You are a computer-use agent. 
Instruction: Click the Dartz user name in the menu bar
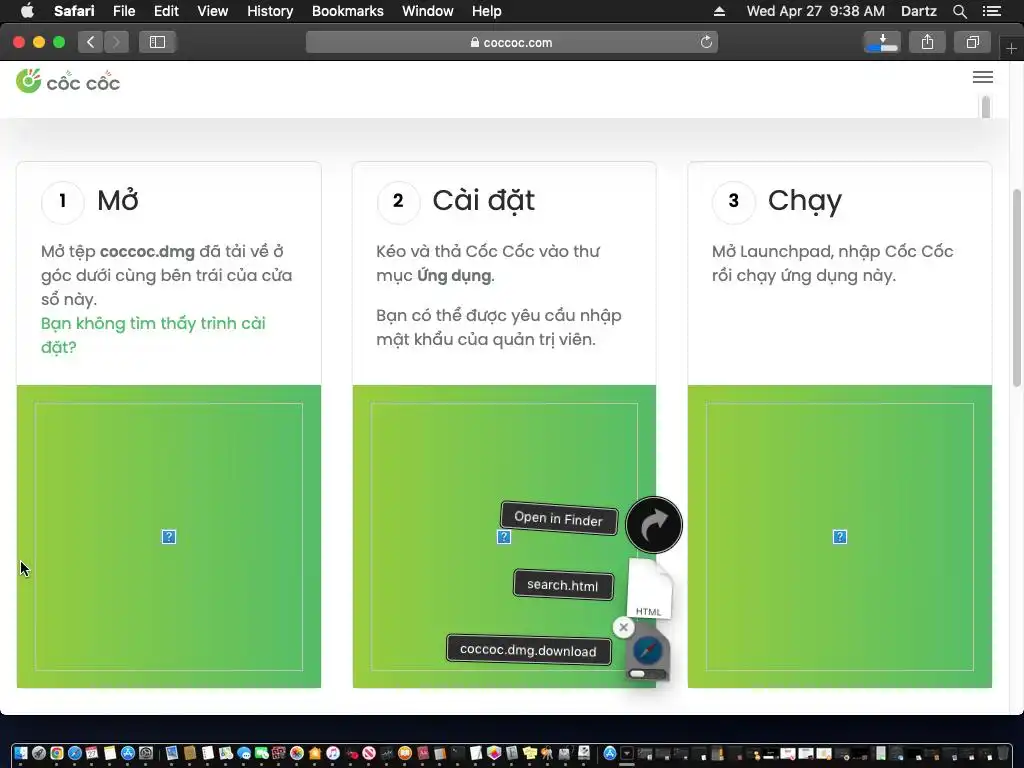tap(918, 11)
